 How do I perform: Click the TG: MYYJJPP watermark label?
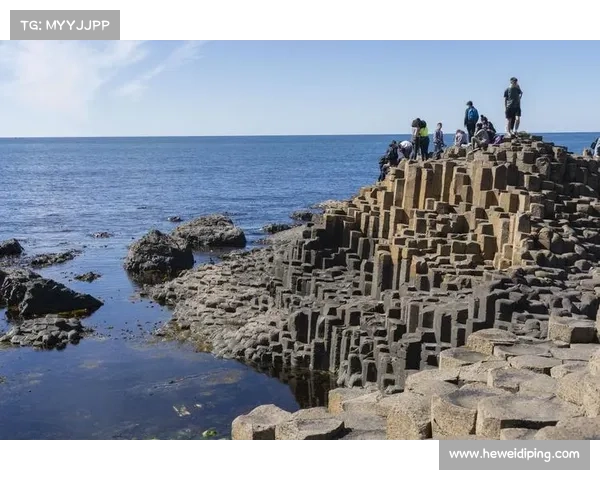[x=64, y=24]
